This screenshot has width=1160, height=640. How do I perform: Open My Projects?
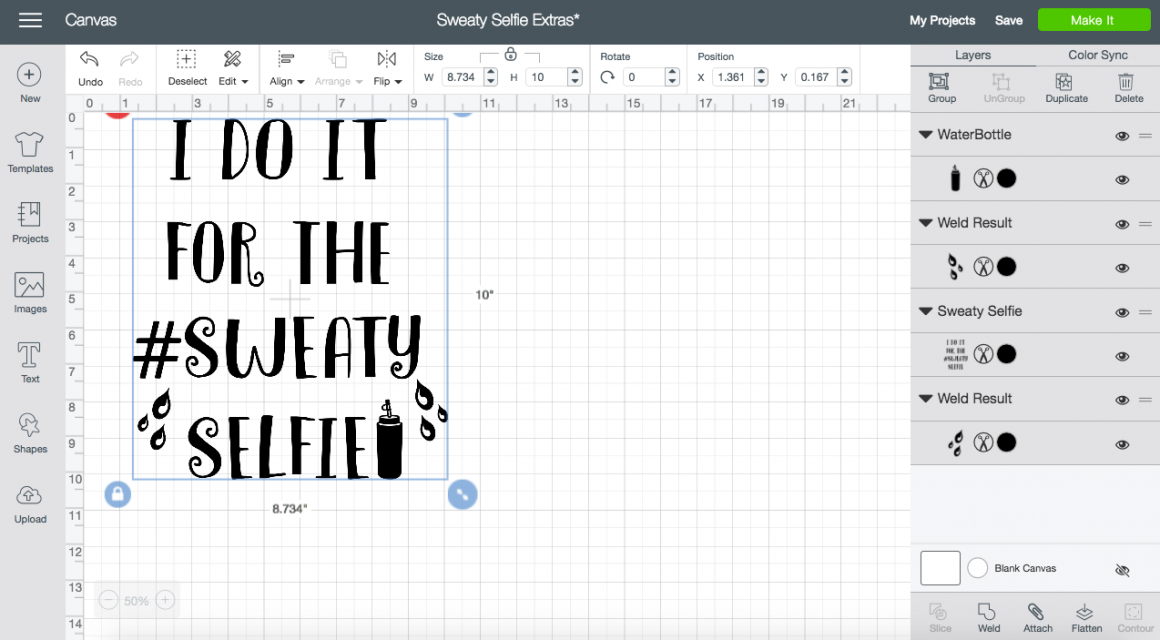click(x=942, y=21)
